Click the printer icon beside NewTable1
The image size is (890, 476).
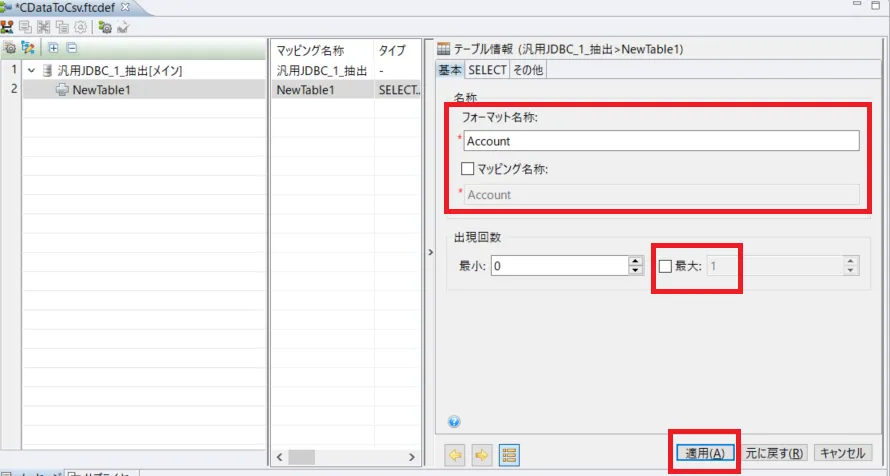(62, 90)
